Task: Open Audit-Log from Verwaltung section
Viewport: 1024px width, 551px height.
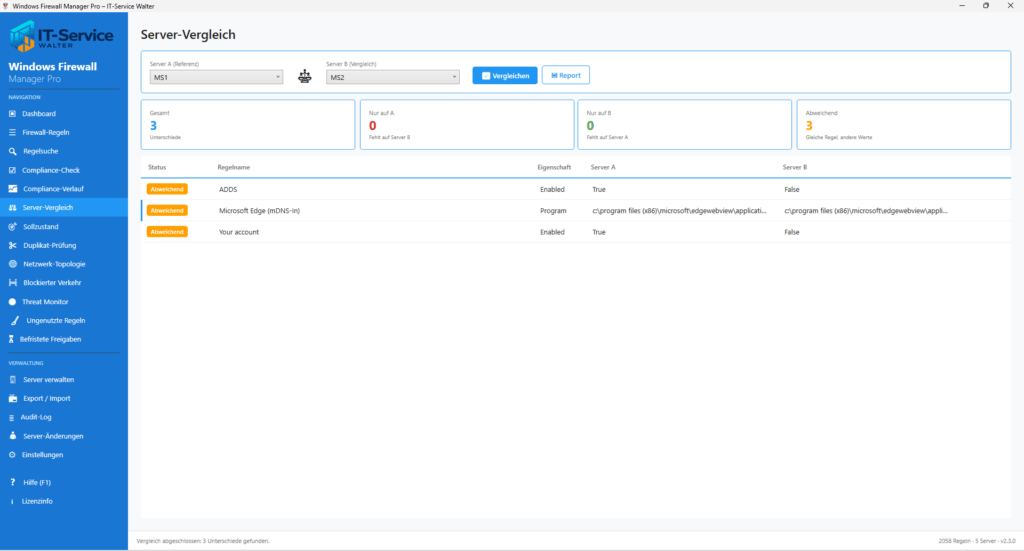Action: click(x=64, y=417)
